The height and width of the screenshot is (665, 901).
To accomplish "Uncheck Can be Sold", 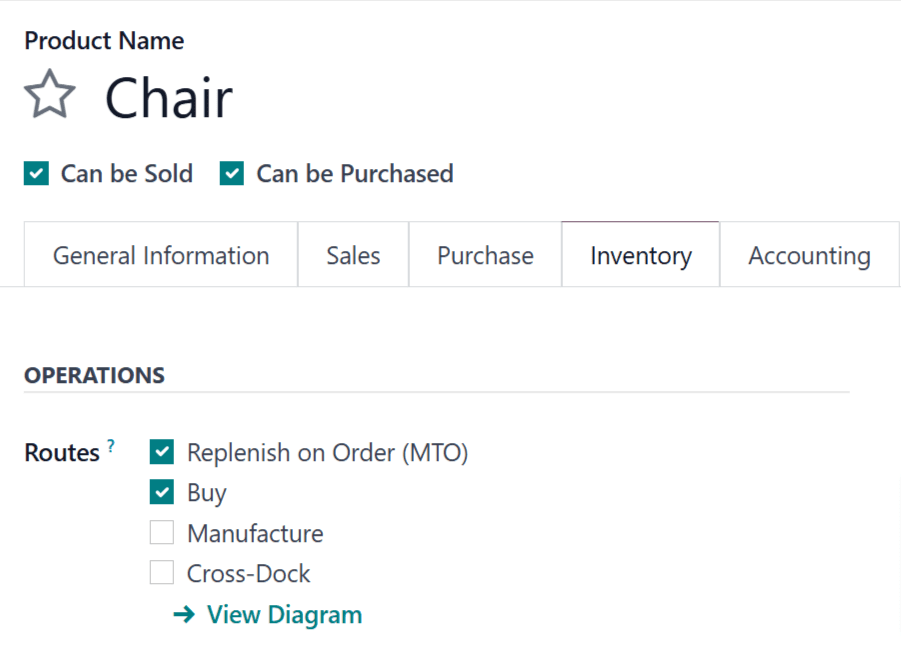I will [35, 173].
